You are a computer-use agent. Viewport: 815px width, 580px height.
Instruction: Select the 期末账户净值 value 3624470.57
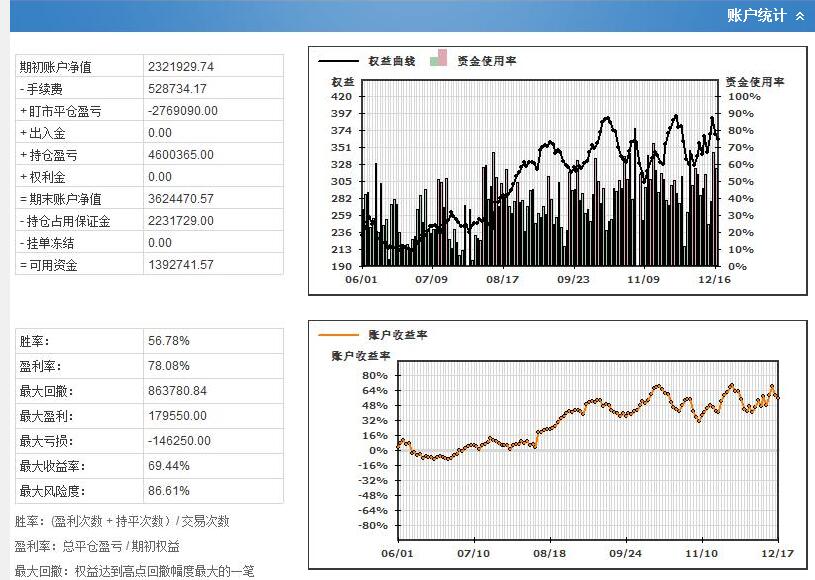pyautogui.click(x=181, y=199)
